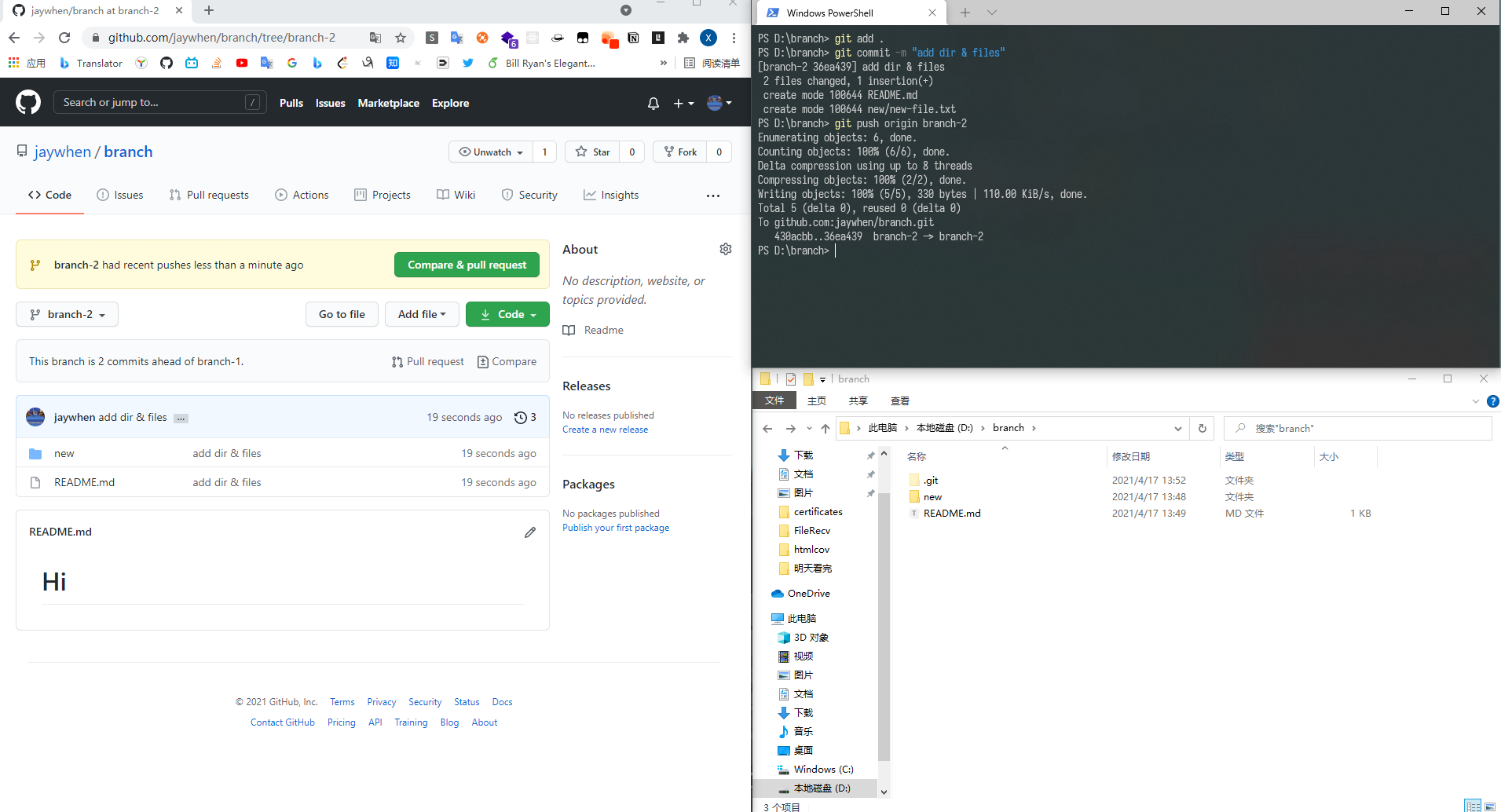
Task: Open the YouTube bookmark icon
Action: tap(242, 63)
